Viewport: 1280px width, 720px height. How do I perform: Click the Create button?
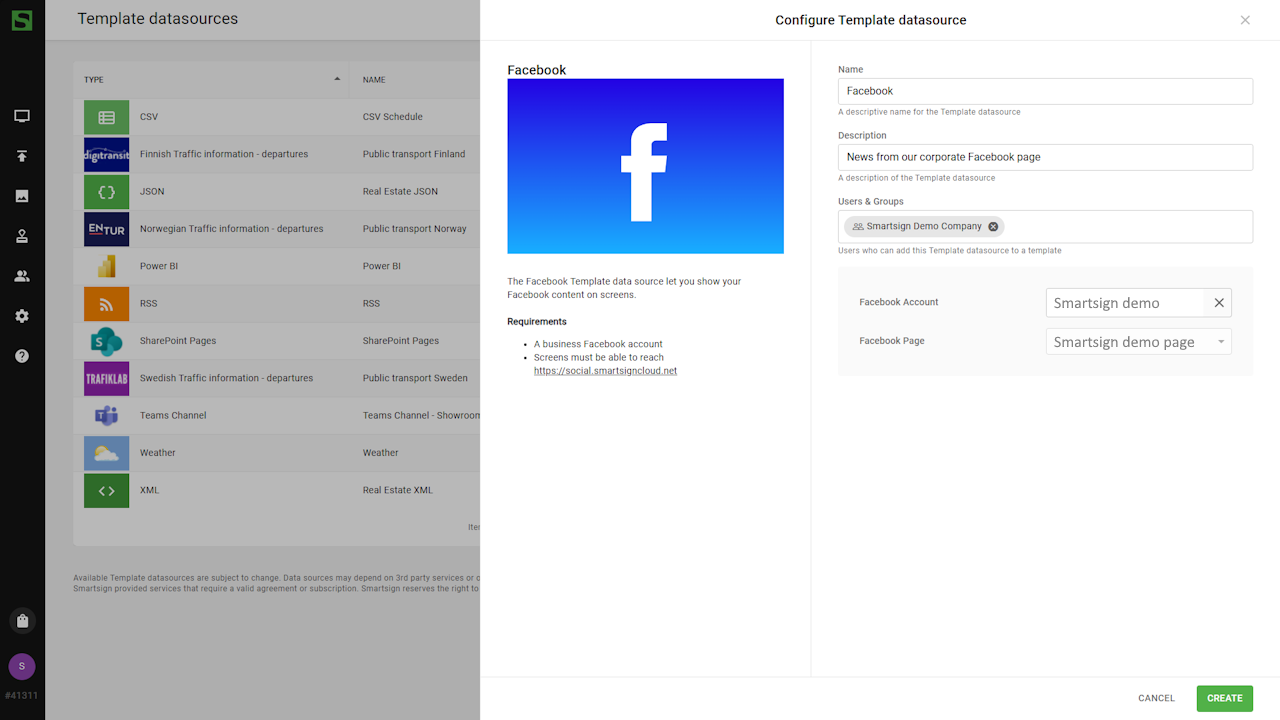pos(1224,698)
